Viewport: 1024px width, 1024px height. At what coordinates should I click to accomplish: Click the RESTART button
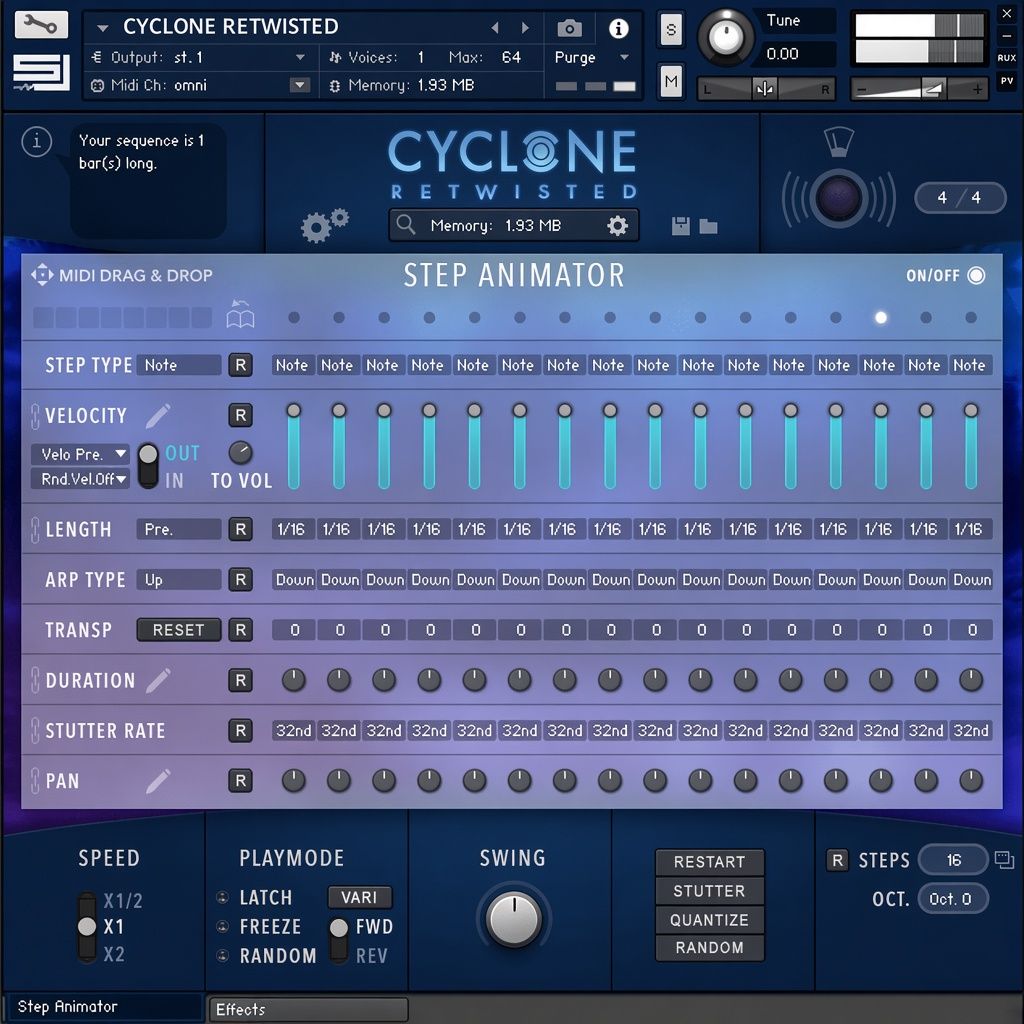tap(709, 862)
